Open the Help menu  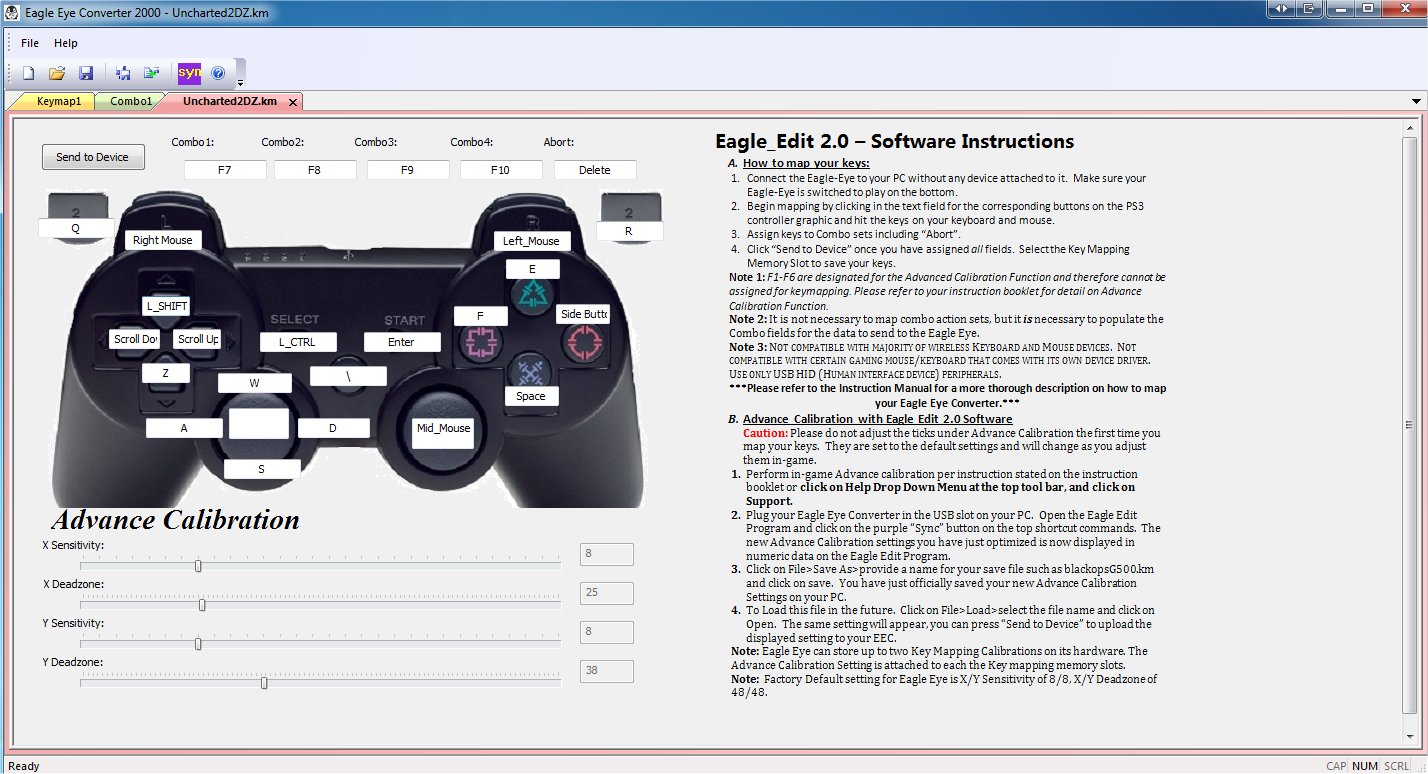pos(66,43)
